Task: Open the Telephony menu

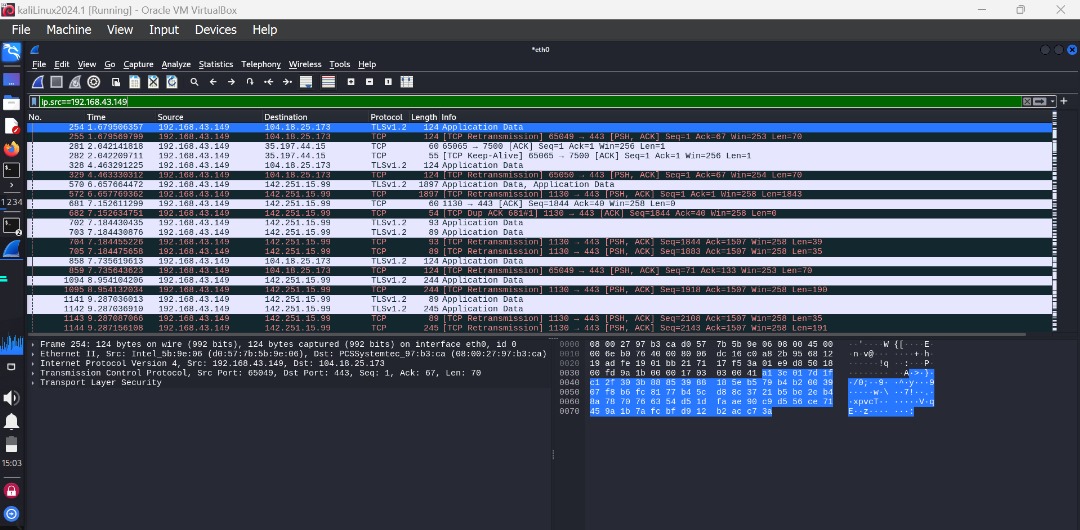Action: (x=261, y=64)
